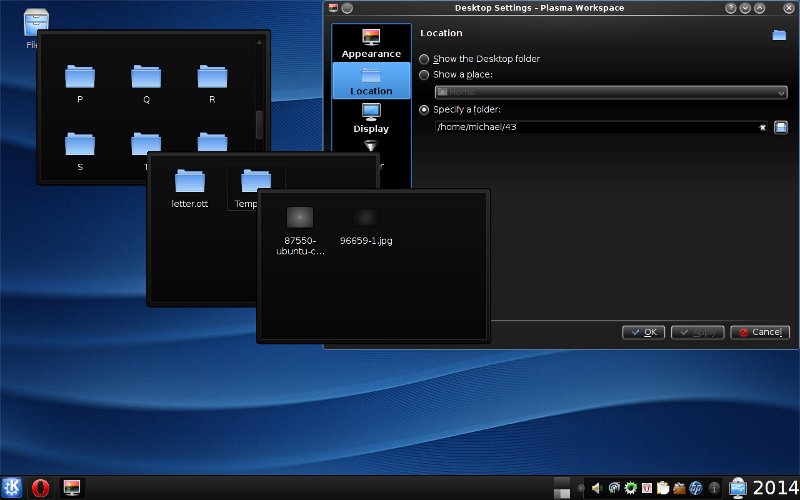Open the letter.ott folder
This screenshot has height=500, width=800.
click(x=190, y=182)
